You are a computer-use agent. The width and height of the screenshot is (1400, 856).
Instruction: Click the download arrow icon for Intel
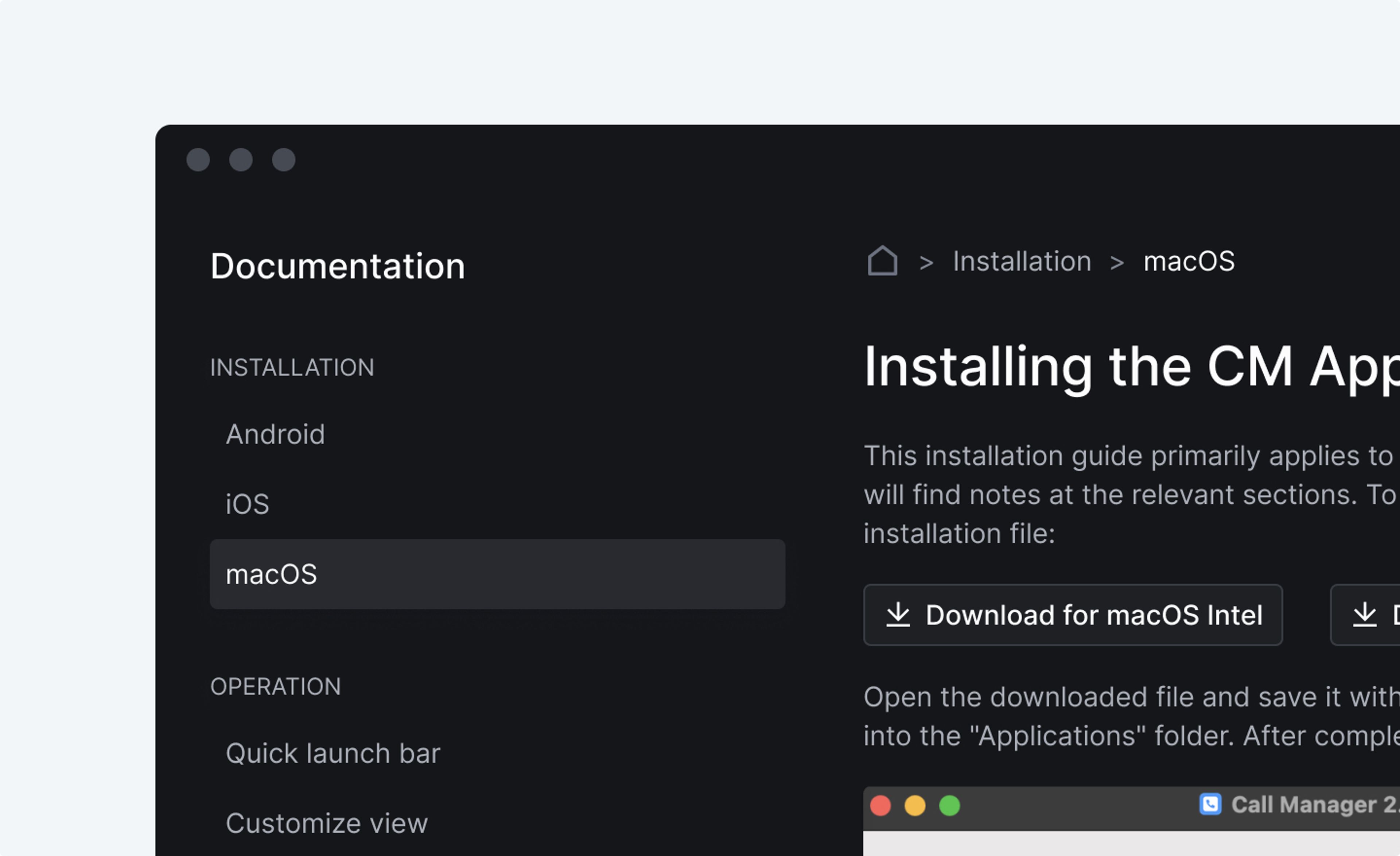click(898, 615)
